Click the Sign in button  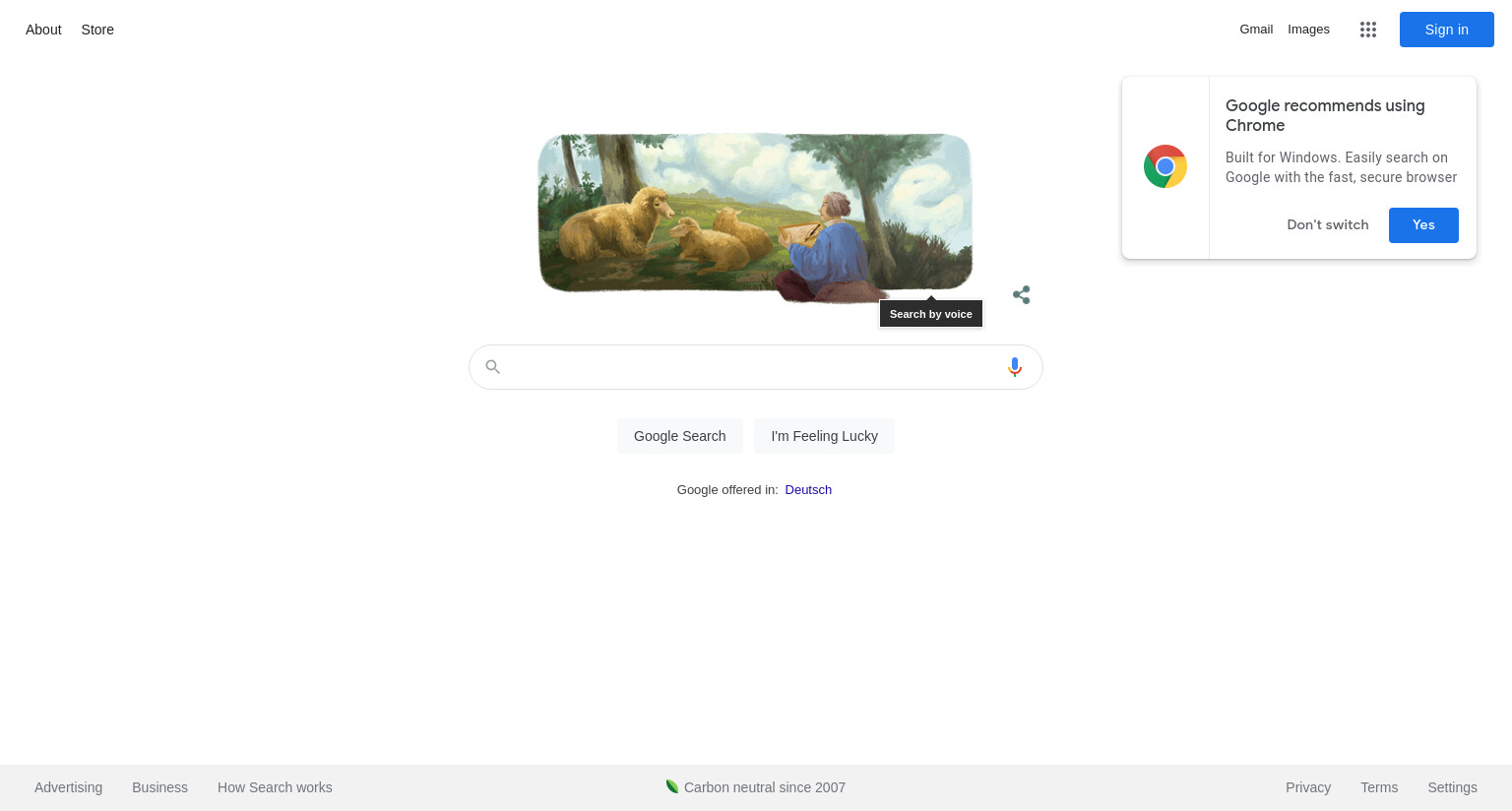1447,30
